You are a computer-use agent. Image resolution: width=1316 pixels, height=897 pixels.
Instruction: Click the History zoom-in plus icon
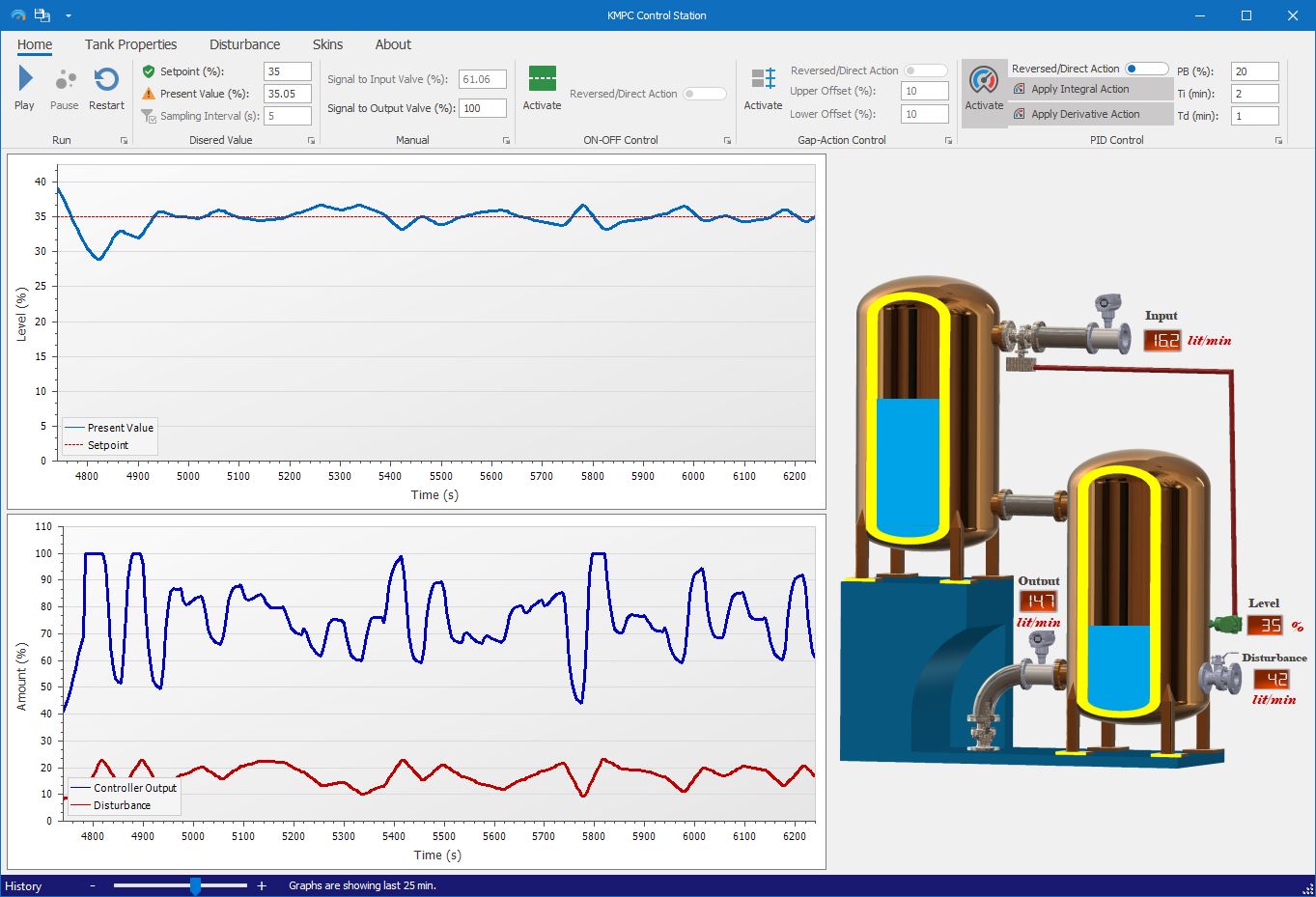pyautogui.click(x=262, y=885)
